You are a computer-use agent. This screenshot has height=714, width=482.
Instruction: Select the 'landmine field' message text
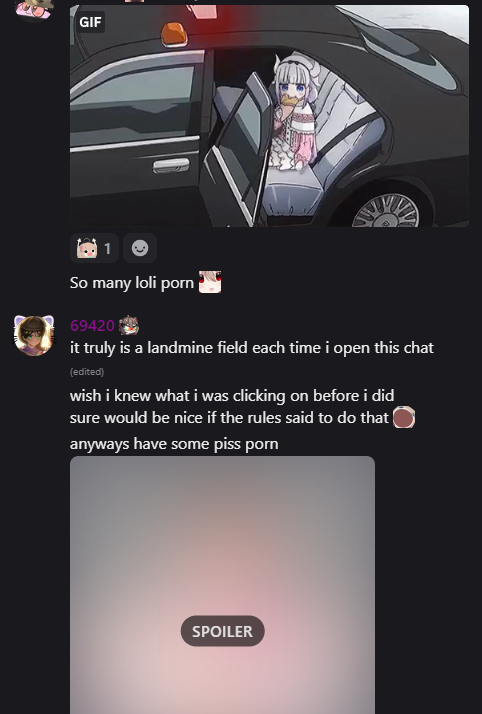[x=252, y=348]
